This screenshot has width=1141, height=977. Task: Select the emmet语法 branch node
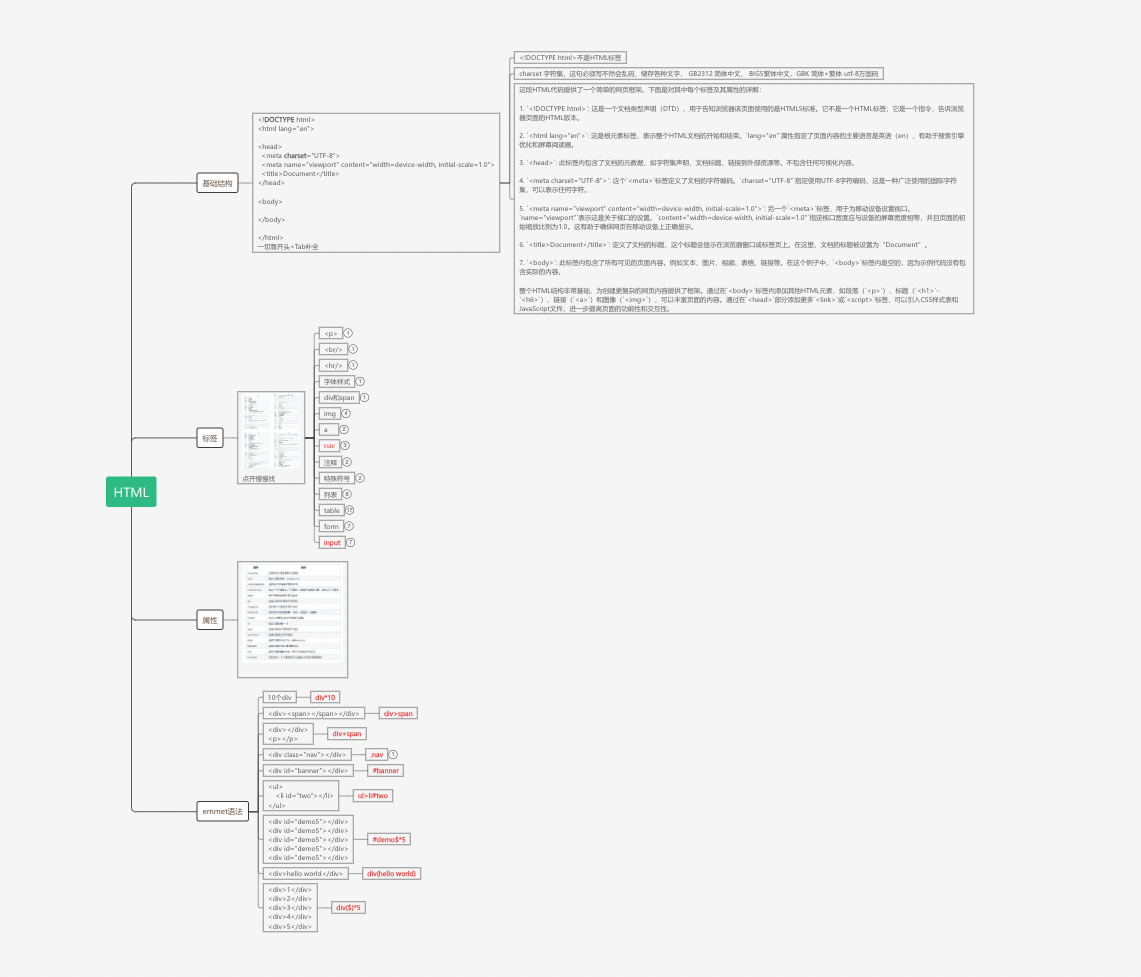point(222,811)
